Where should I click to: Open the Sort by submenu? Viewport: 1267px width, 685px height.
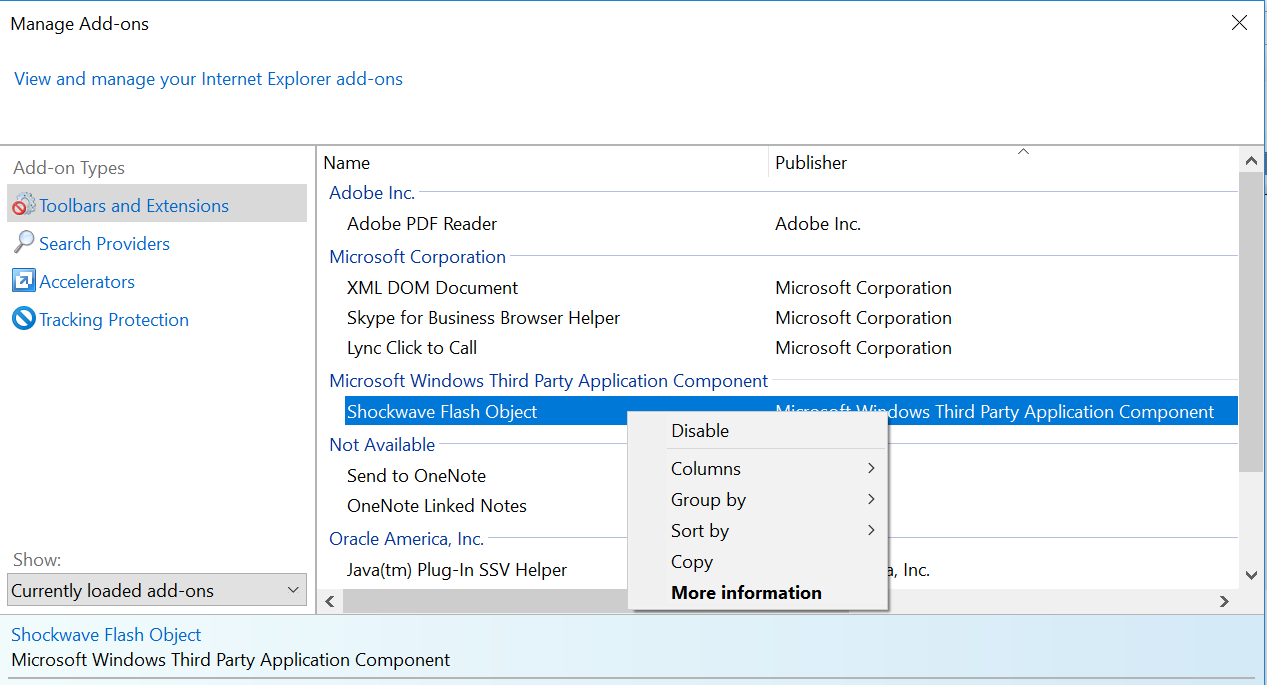757,531
